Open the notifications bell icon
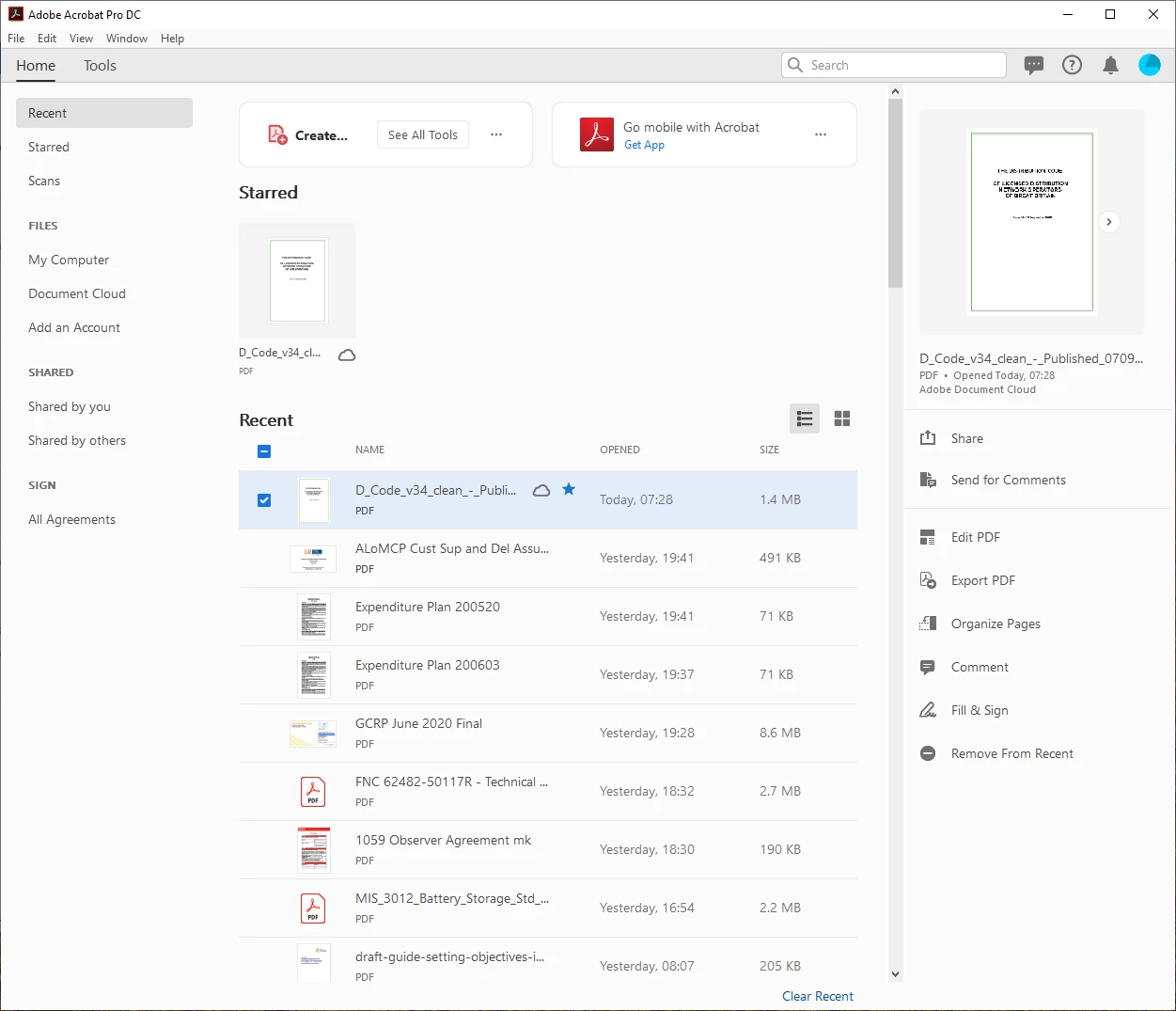Viewport: 1176px width, 1011px height. [1110, 65]
